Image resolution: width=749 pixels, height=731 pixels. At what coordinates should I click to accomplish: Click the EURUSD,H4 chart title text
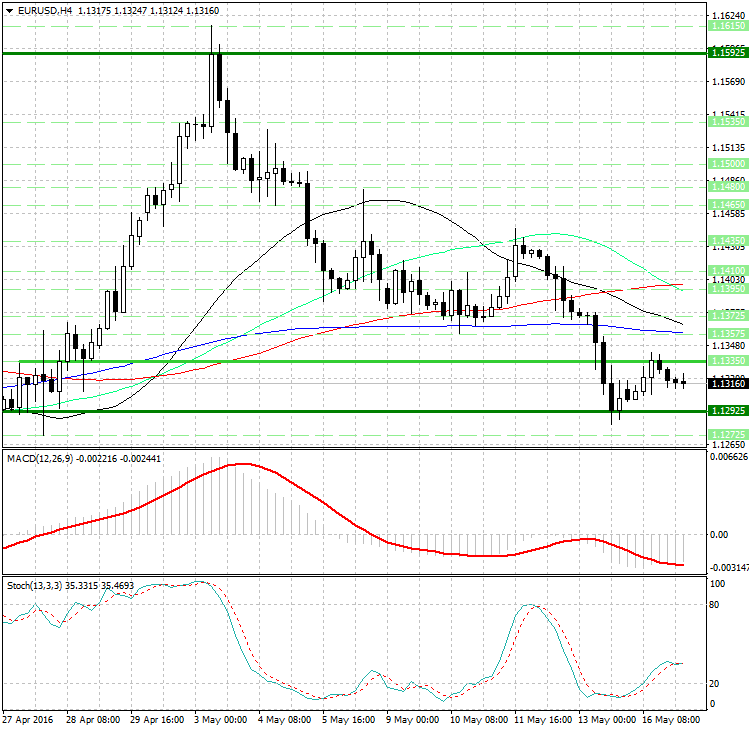coord(45,11)
